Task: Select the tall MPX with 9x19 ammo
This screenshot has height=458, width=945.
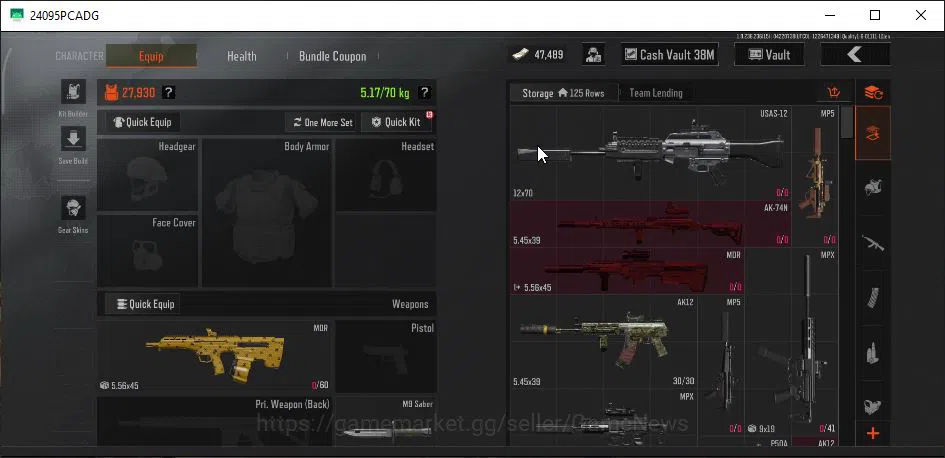Action: pos(791,342)
